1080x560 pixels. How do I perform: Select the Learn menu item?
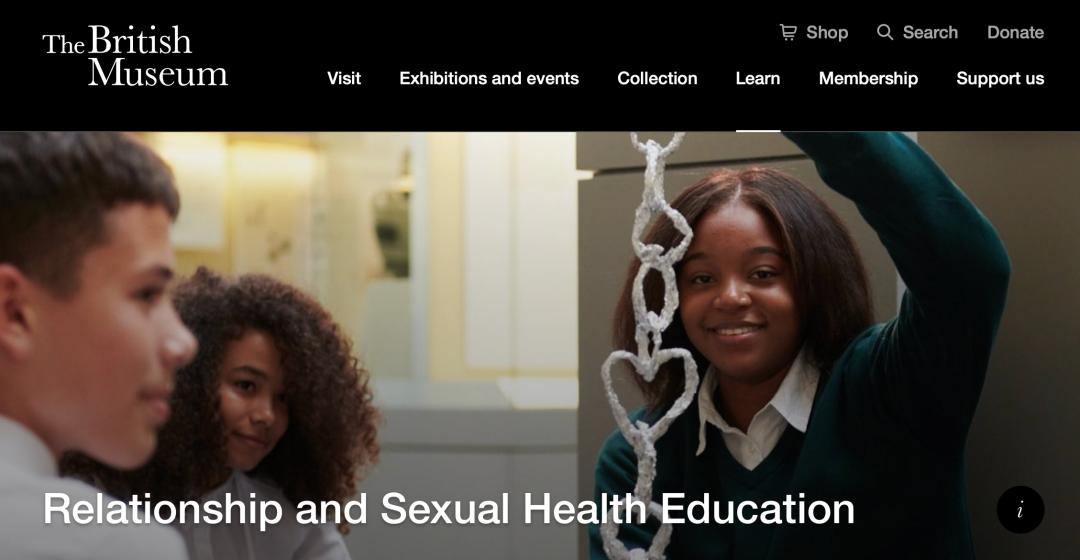(758, 79)
